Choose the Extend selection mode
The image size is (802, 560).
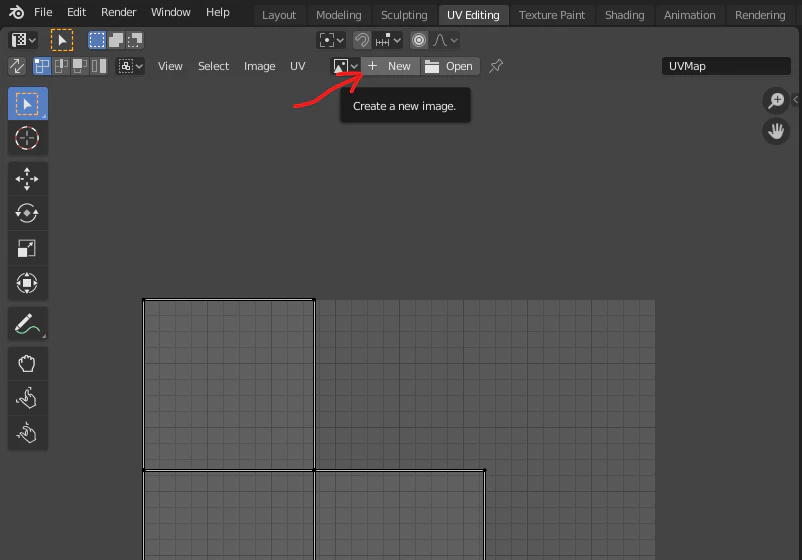coord(116,40)
